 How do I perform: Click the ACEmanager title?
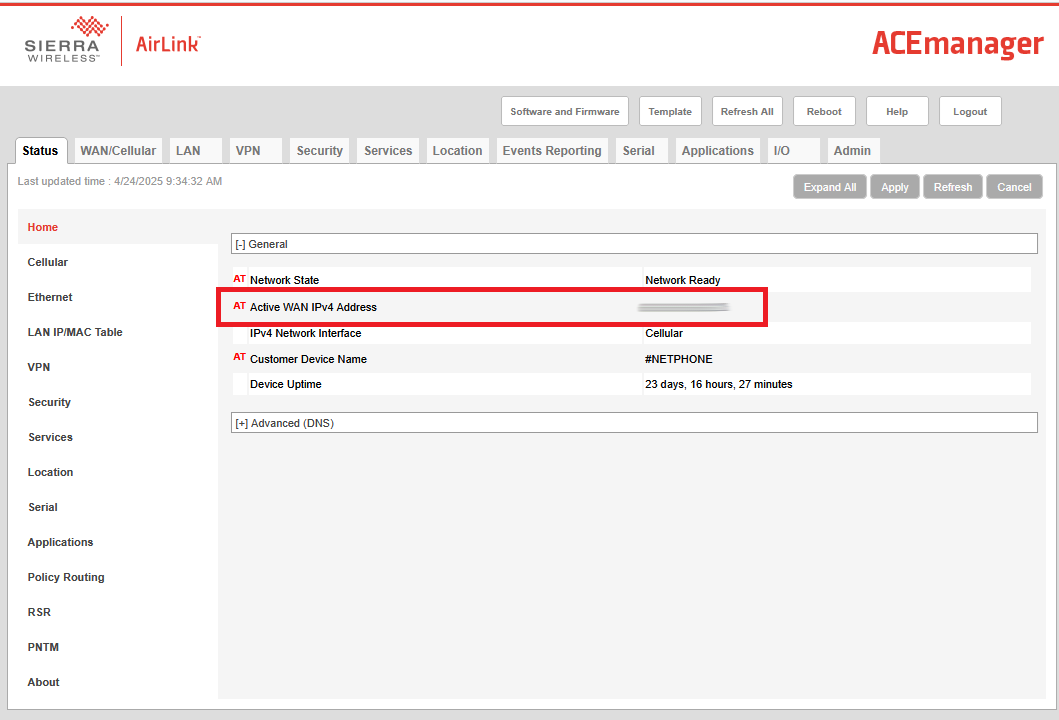coord(958,44)
